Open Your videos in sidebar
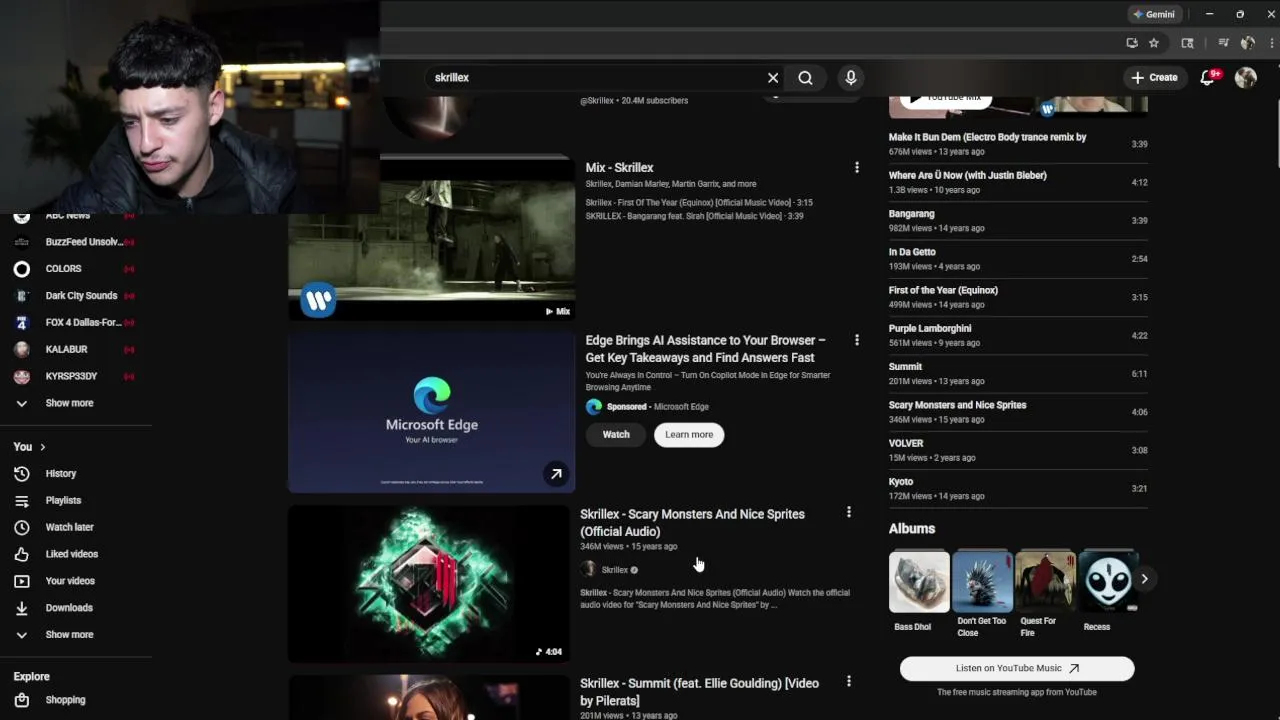This screenshot has height=720, width=1280. coord(70,581)
